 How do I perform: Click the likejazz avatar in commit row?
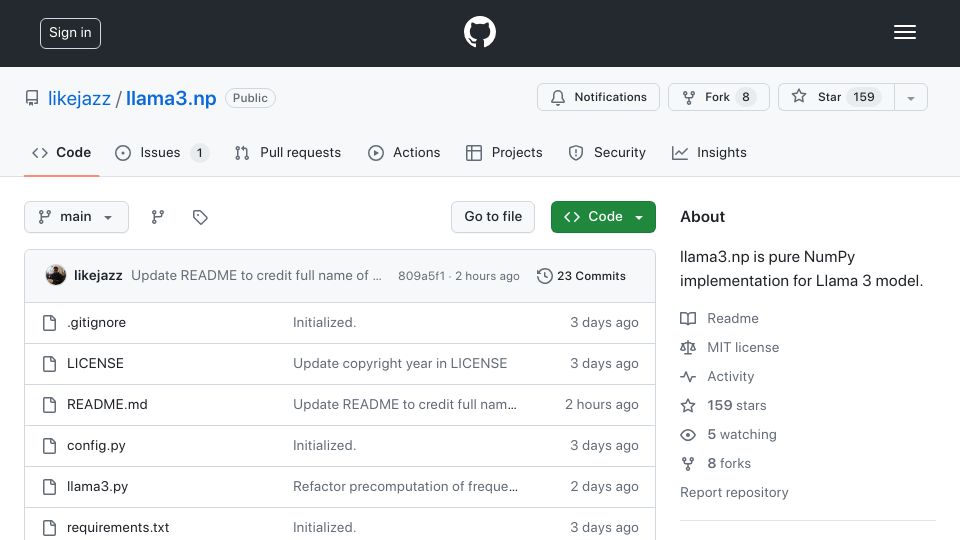pyautogui.click(x=56, y=276)
